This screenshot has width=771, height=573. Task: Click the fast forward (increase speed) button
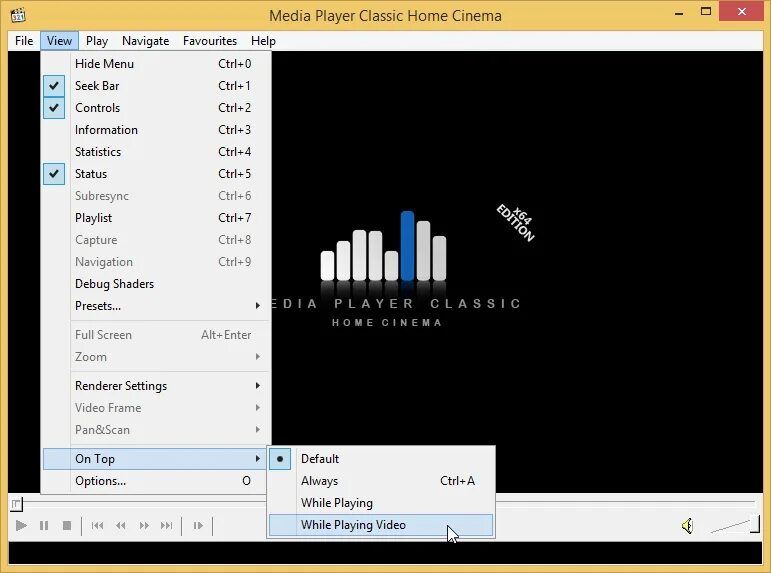click(x=144, y=525)
